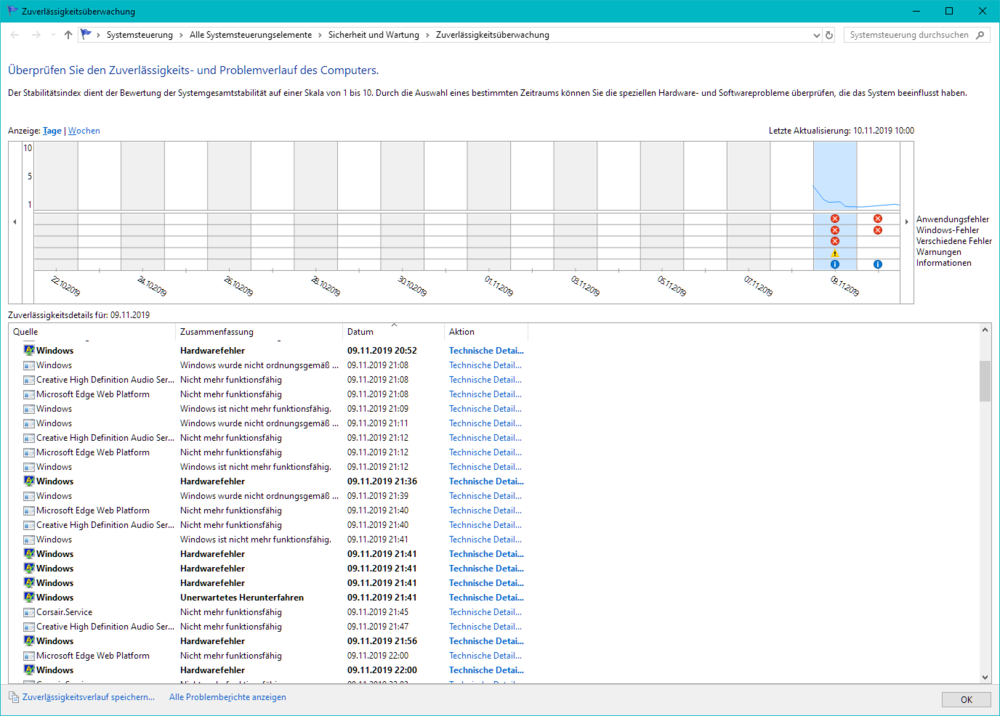Image resolution: width=1000 pixels, height=716 pixels.
Task: Click the Windows failure icon for 10.11.2019
Action: 877,230
